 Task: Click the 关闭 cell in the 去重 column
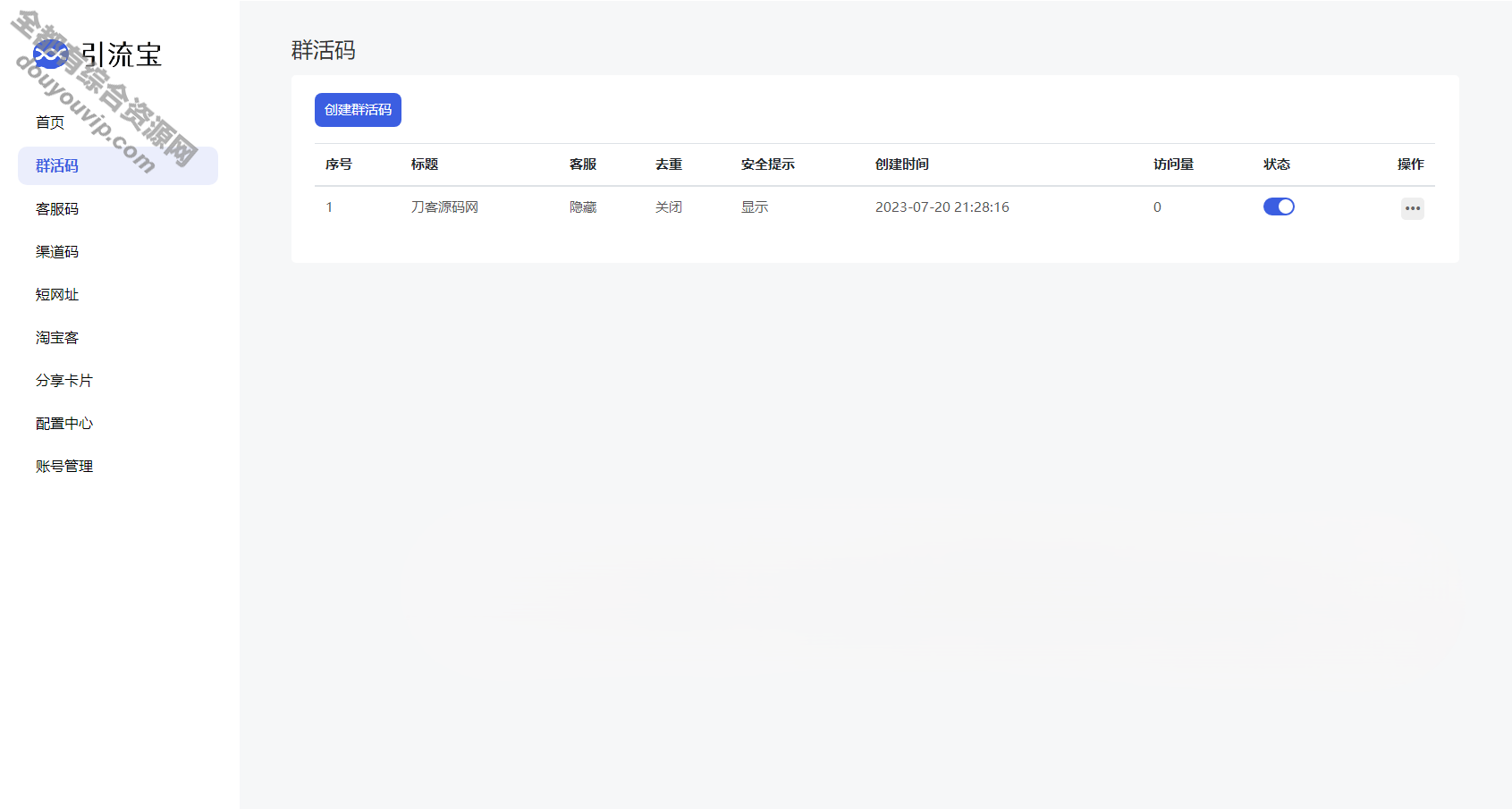[x=669, y=207]
